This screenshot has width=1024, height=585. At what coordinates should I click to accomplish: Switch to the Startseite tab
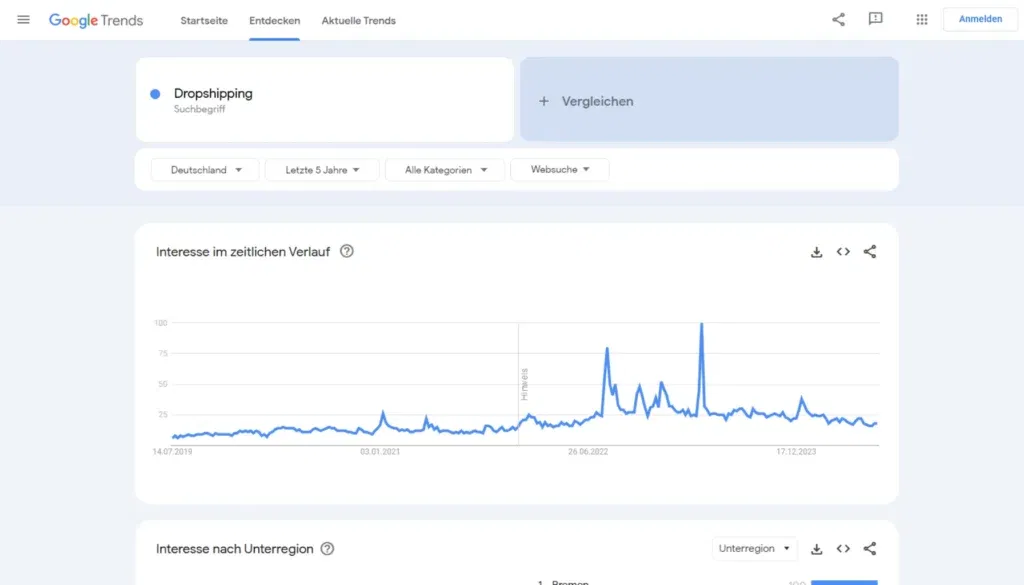click(203, 19)
